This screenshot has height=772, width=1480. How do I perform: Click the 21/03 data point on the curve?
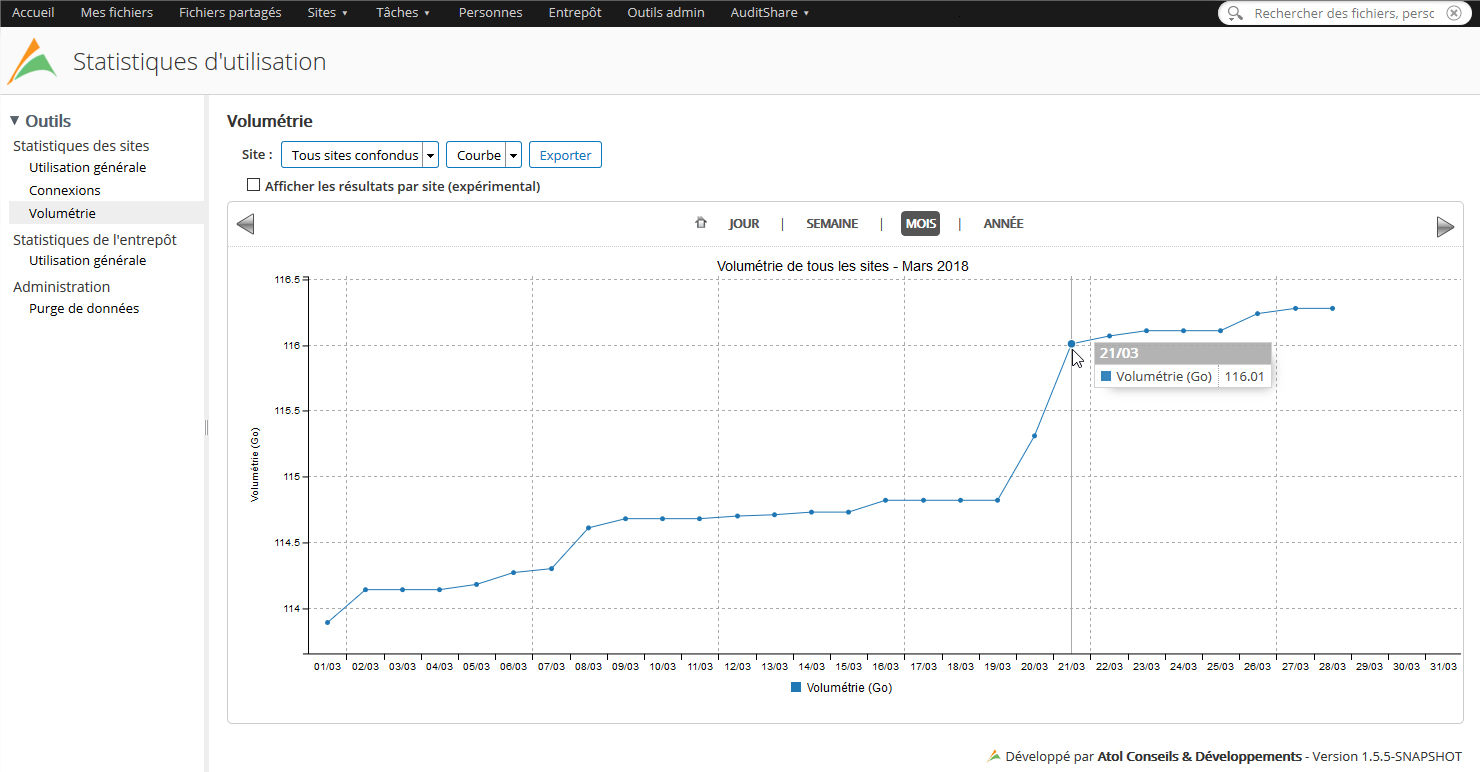(1071, 344)
